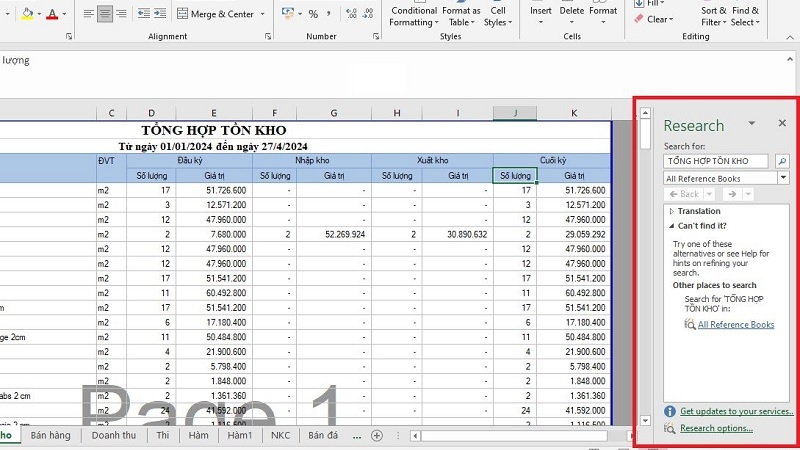Switch to Bán hàng sheet tab
Viewport: 800px width, 450px height.
point(50,435)
